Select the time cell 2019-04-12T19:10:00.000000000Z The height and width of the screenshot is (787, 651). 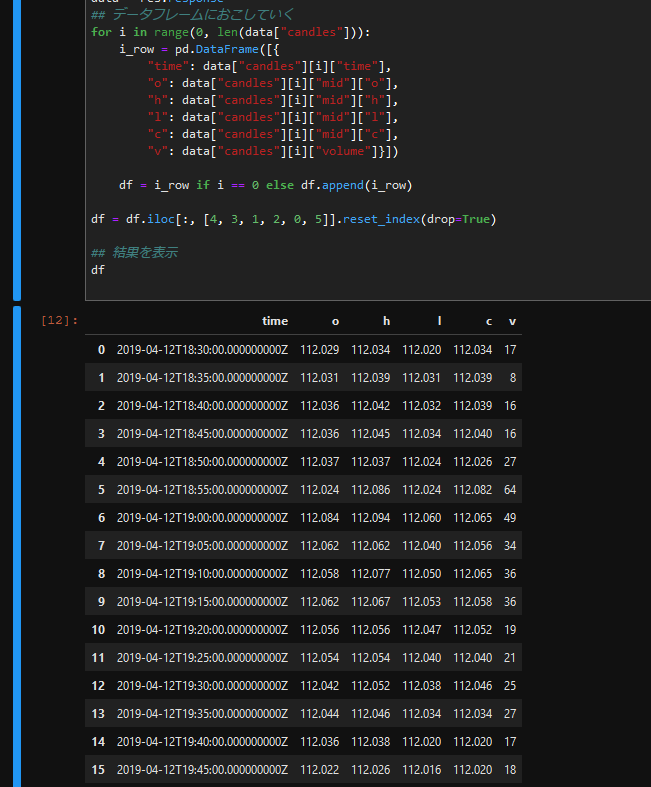[x=202, y=574]
